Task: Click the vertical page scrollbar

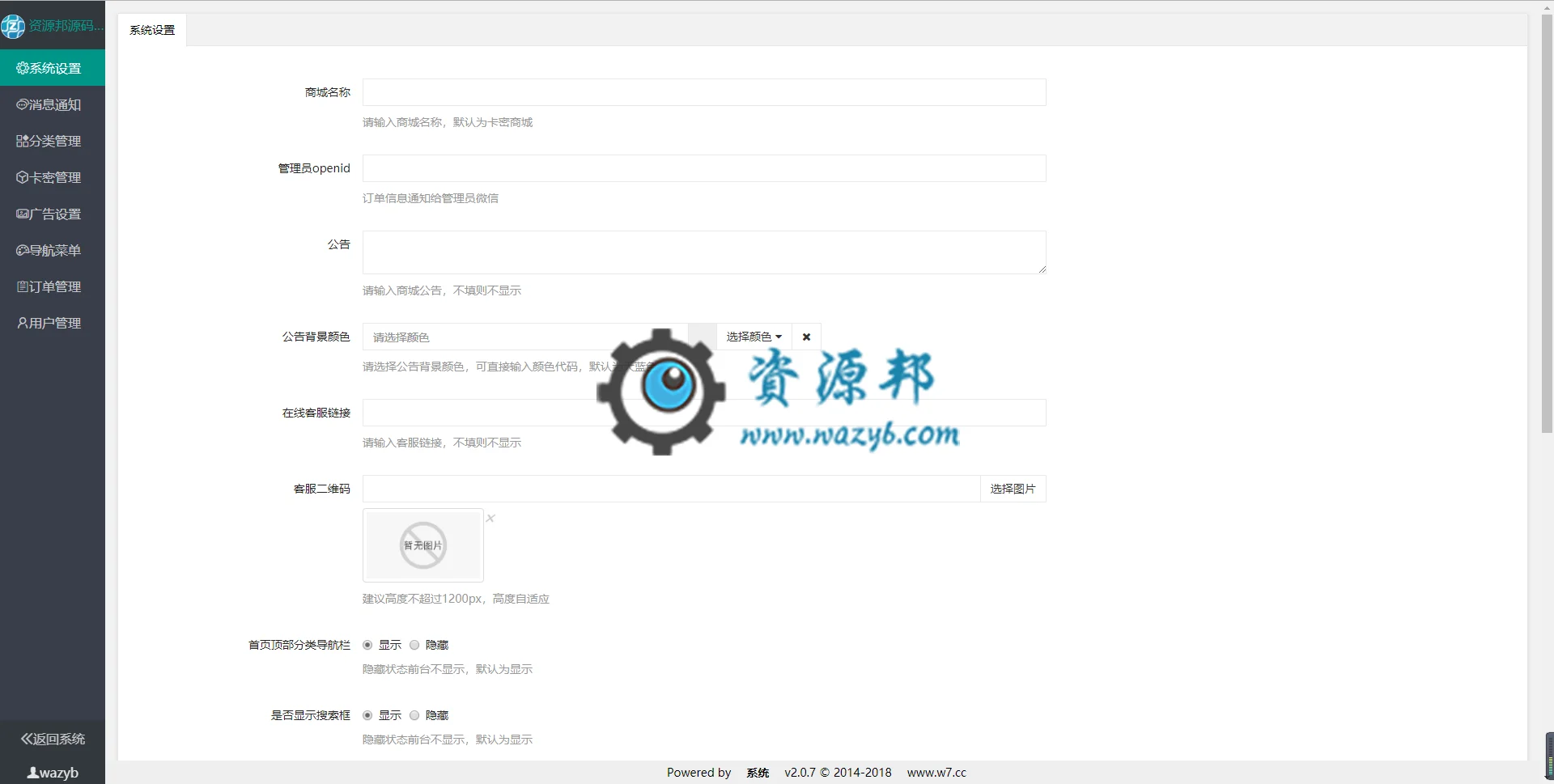Action: 1547,224
